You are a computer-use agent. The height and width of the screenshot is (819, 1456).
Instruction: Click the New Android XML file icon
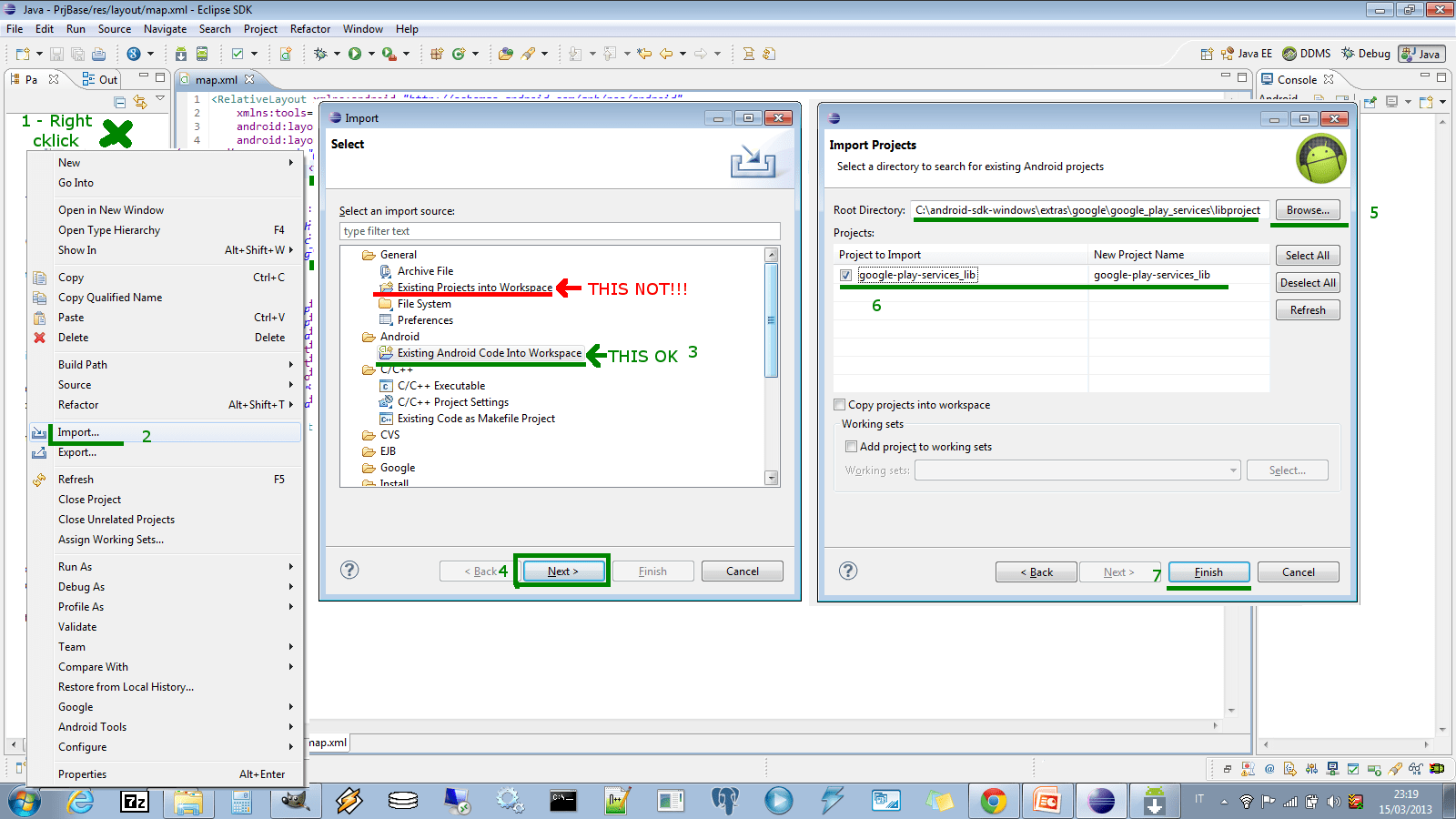click(286, 54)
